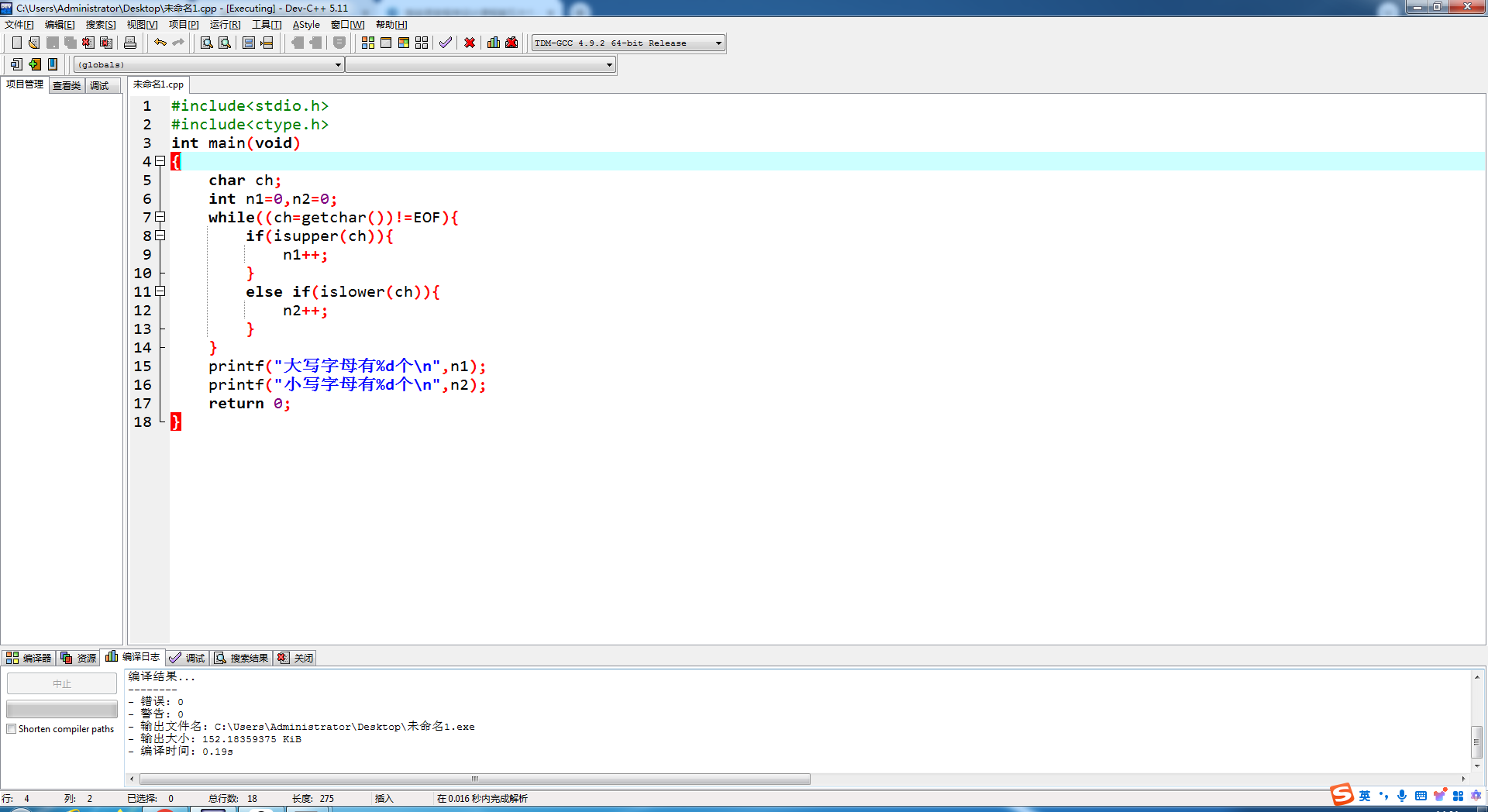Click the compile log horizontal scrollbar thumb
Viewport: 1488px width, 812px height.
pos(475,779)
